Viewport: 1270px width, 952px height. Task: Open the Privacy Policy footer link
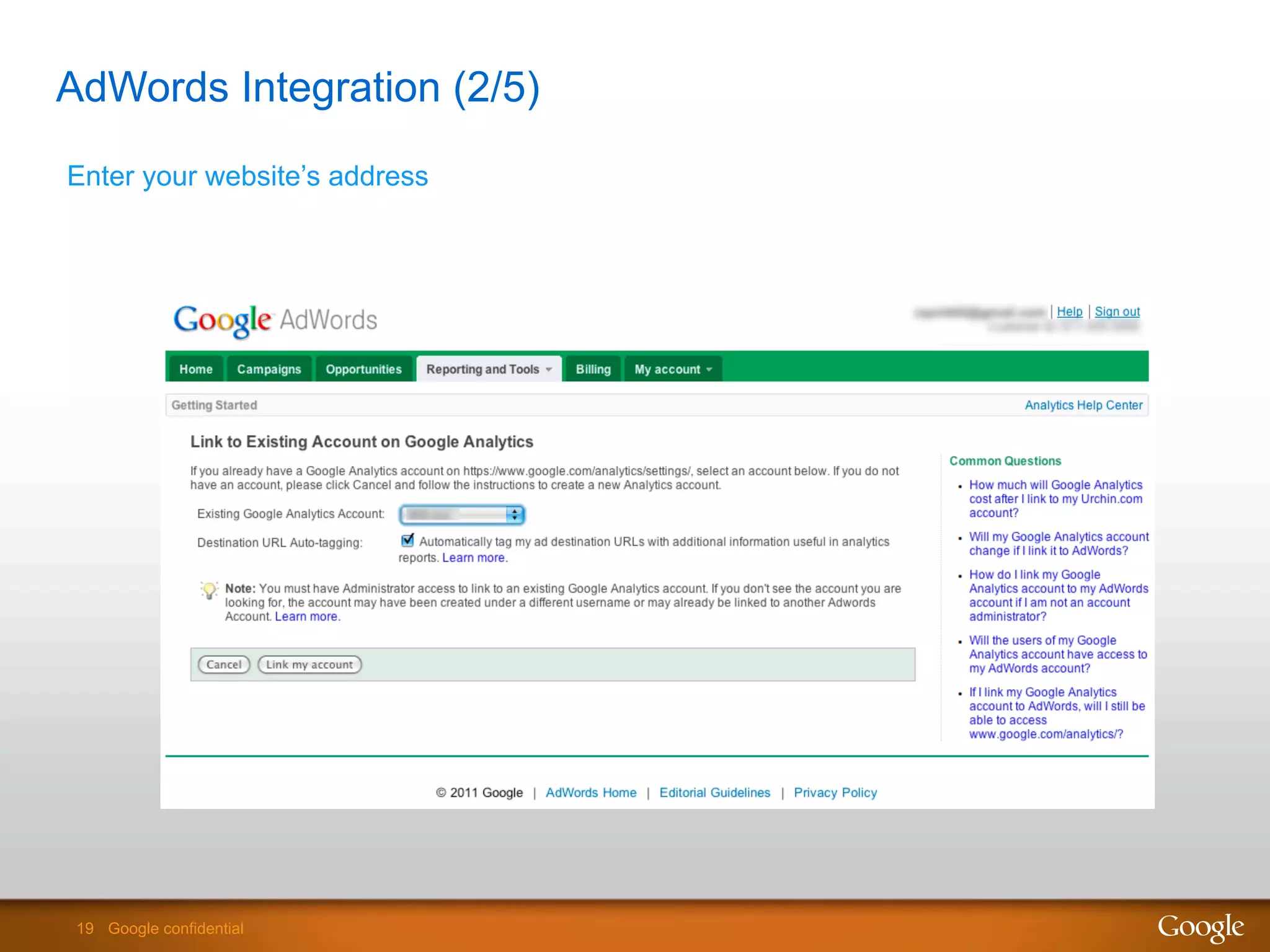(x=835, y=793)
